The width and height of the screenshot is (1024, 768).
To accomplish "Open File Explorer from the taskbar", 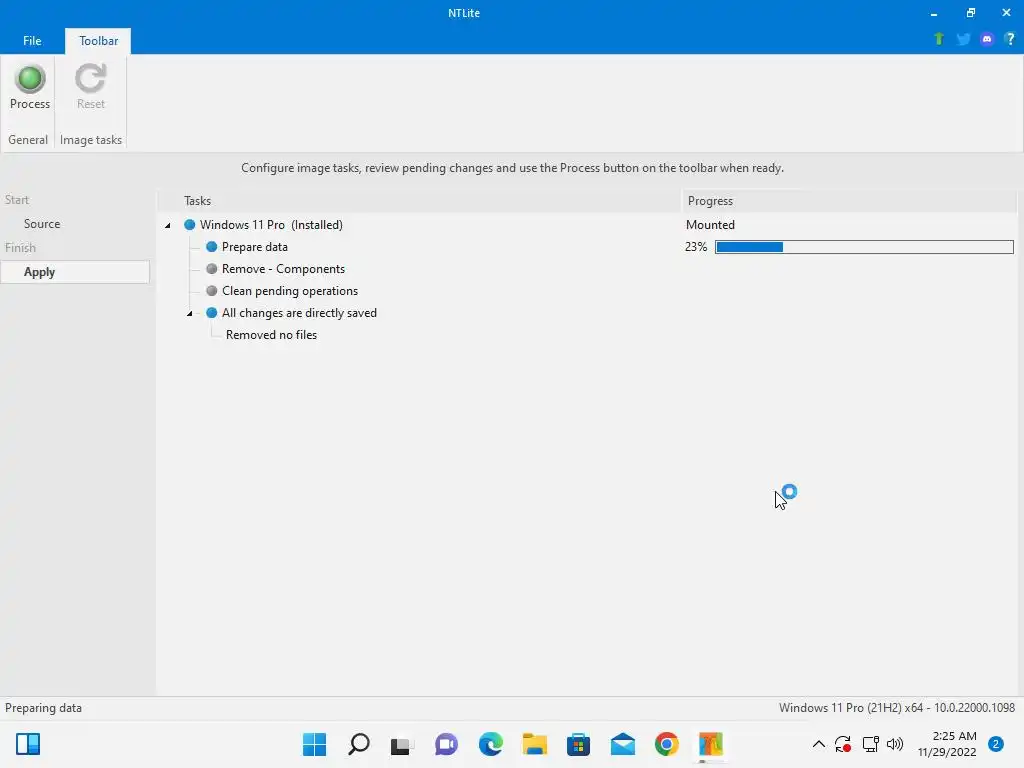I will pyautogui.click(x=535, y=744).
